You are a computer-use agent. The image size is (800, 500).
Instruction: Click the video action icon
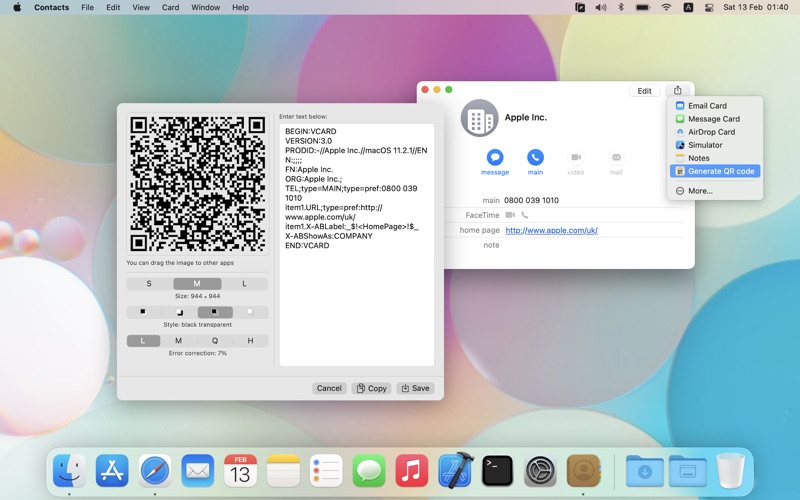[576, 157]
